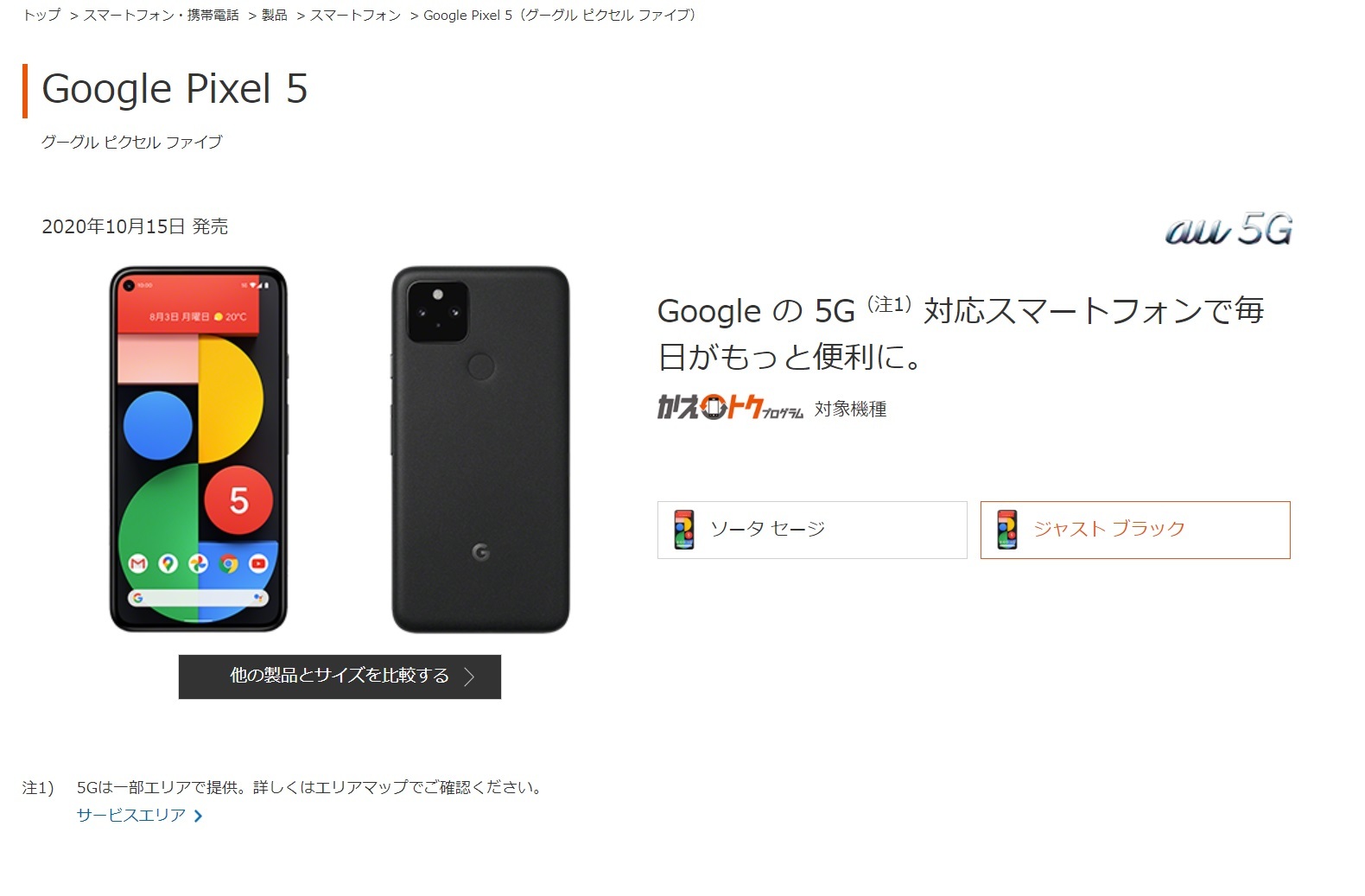Open スマートフォン・携帯電話 breadcrumb
1365x896 pixels.
[x=161, y=15]
